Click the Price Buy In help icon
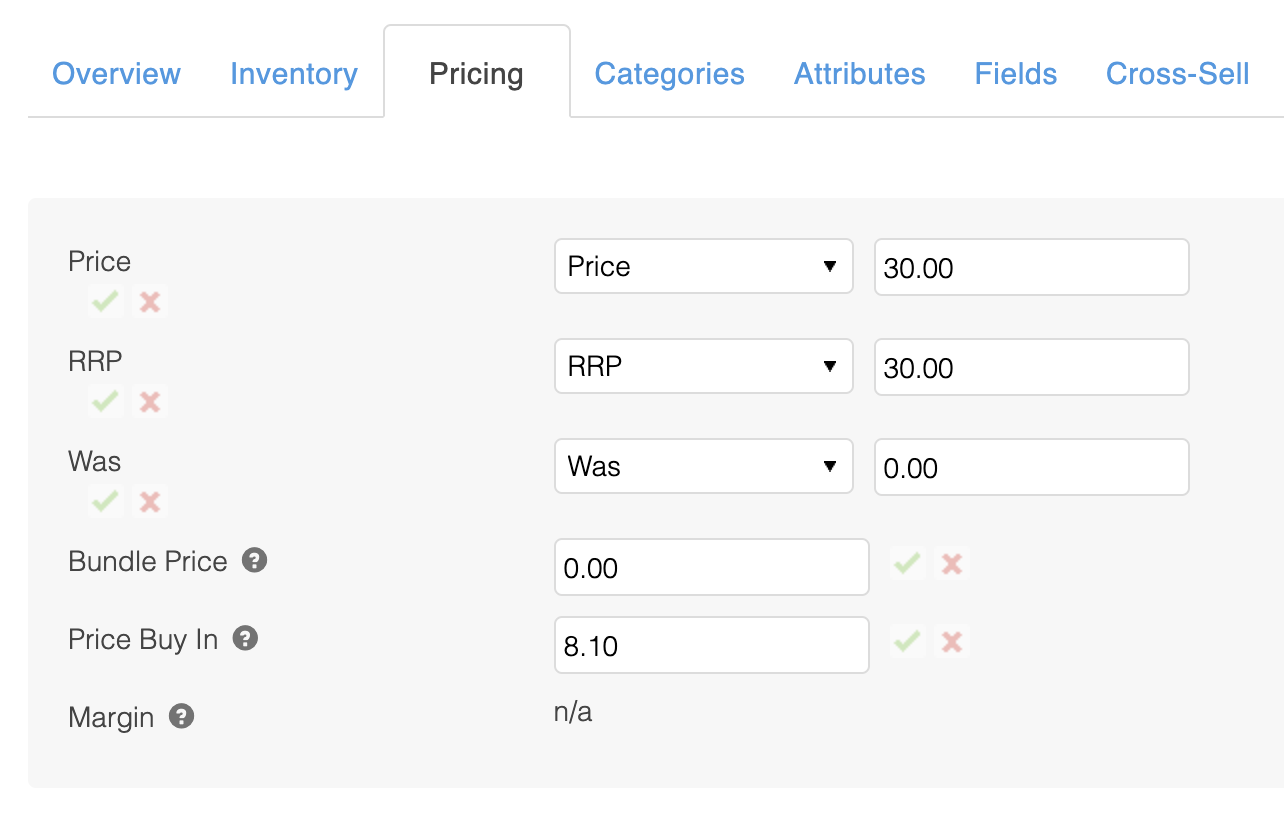This screenshot has height=820, width=1284. coord(245,639)
